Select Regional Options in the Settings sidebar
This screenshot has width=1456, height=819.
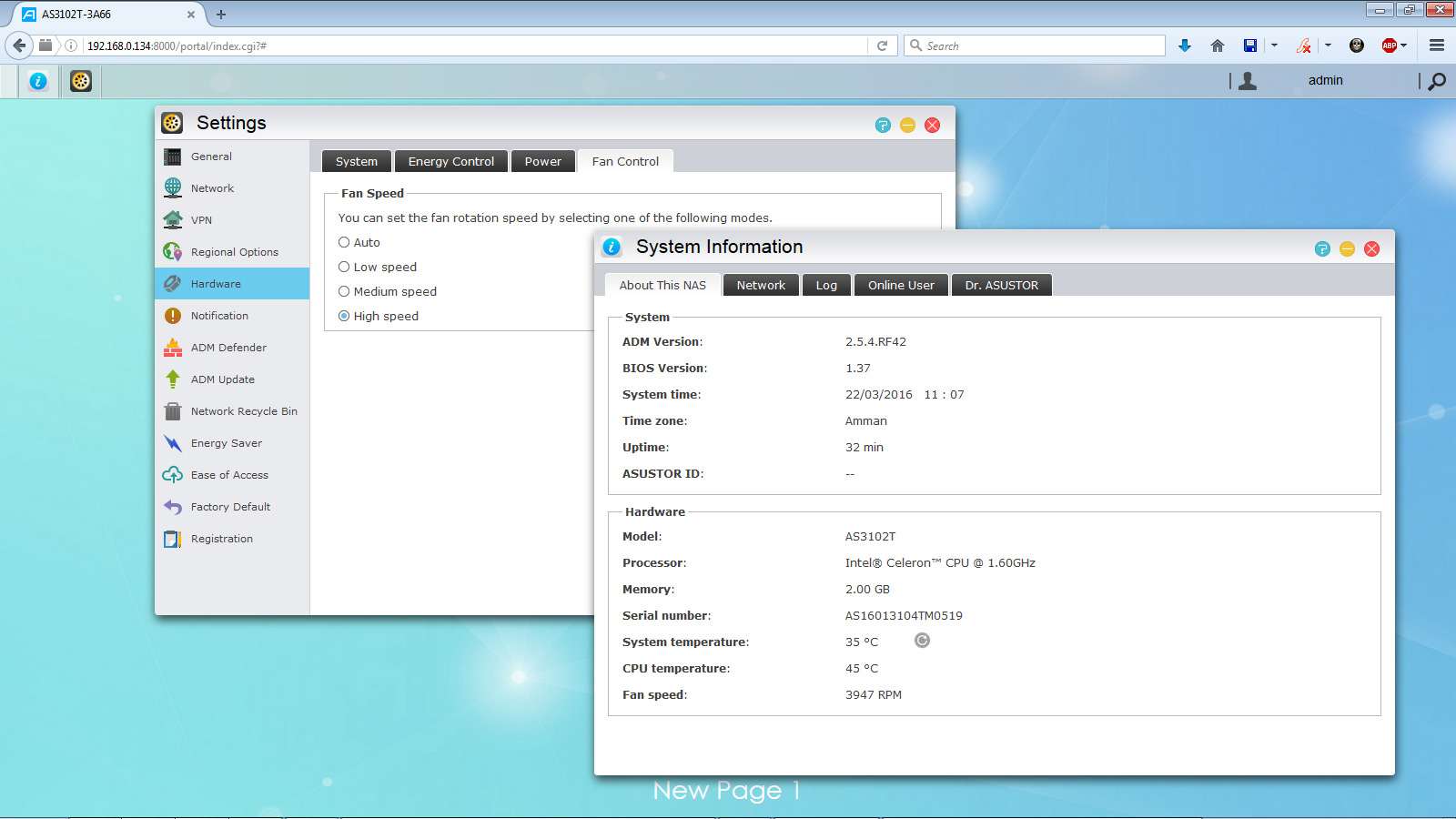[232, 252]
